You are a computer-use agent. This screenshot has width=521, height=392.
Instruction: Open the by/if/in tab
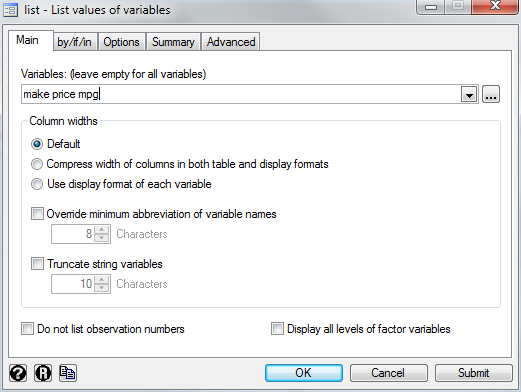[74, 42]
